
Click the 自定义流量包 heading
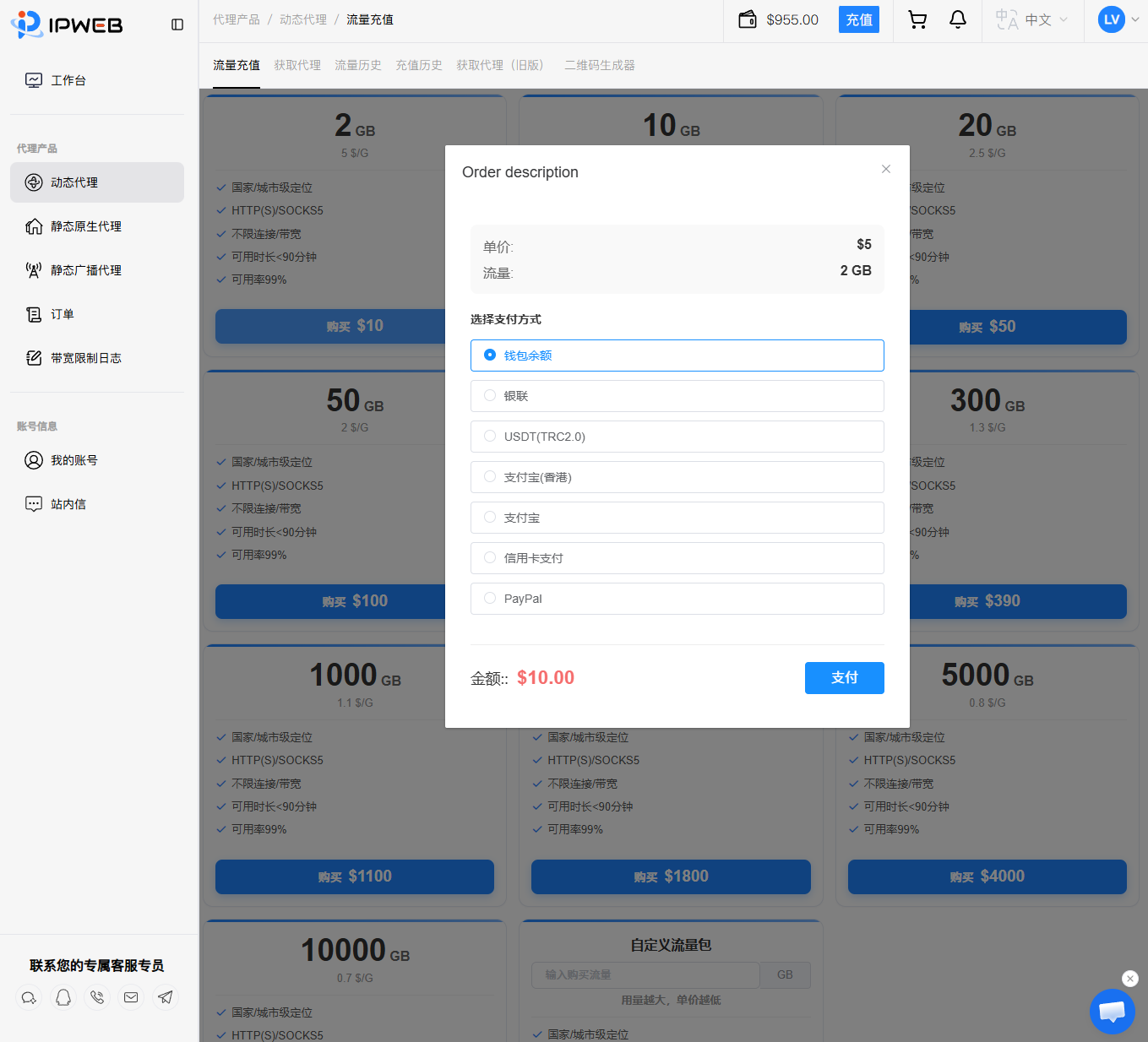671,945
